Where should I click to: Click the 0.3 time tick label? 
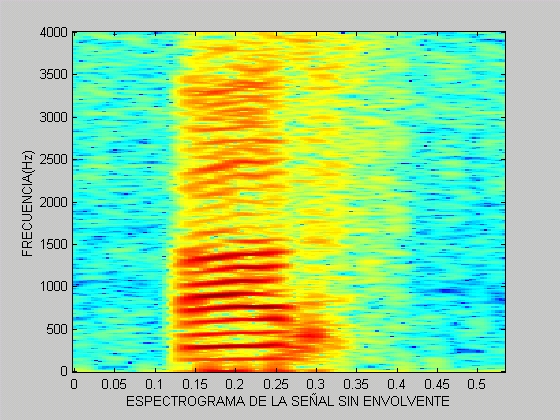click(x=316, y=384)
